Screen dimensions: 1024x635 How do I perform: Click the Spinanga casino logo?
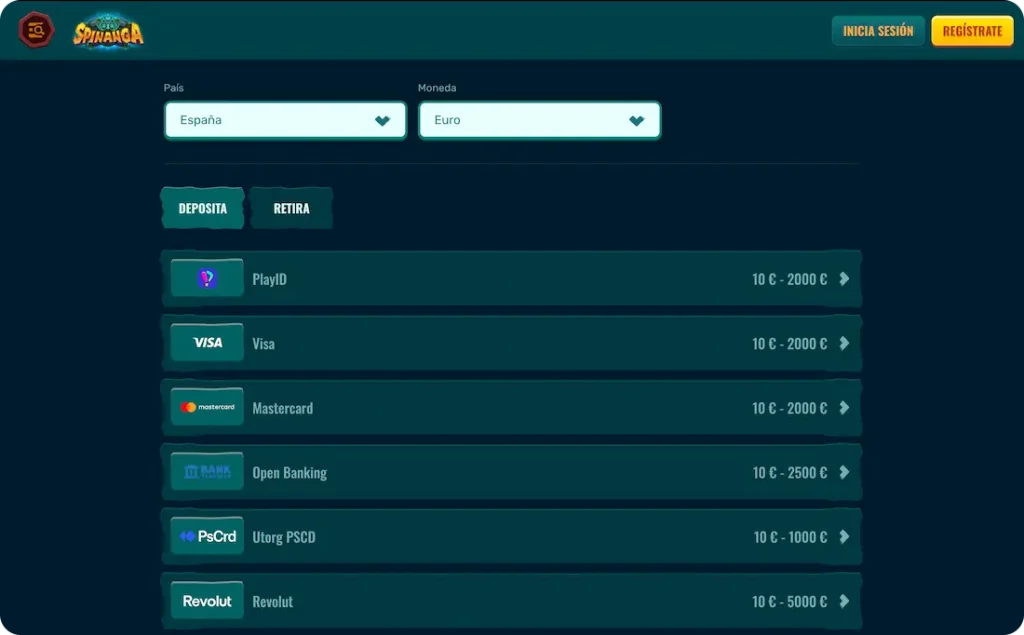(x=108, y=30)
